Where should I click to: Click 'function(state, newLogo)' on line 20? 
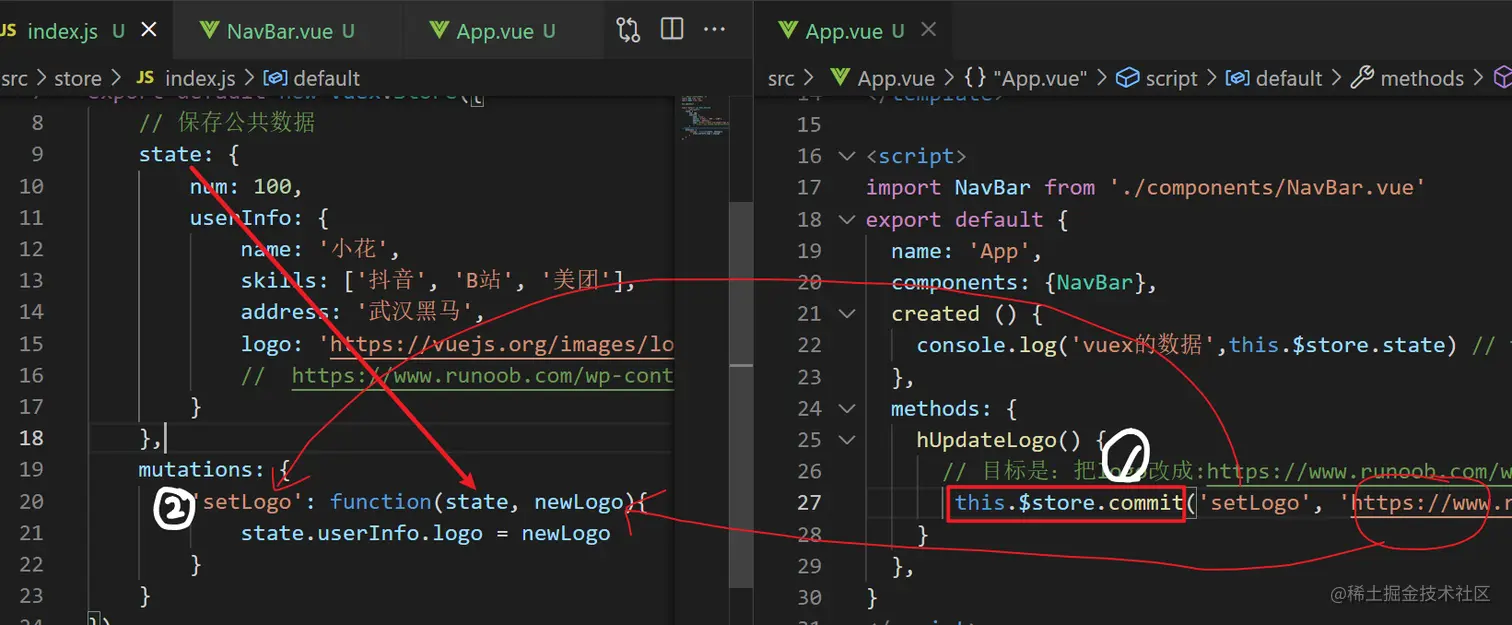(x=483, y=501)
